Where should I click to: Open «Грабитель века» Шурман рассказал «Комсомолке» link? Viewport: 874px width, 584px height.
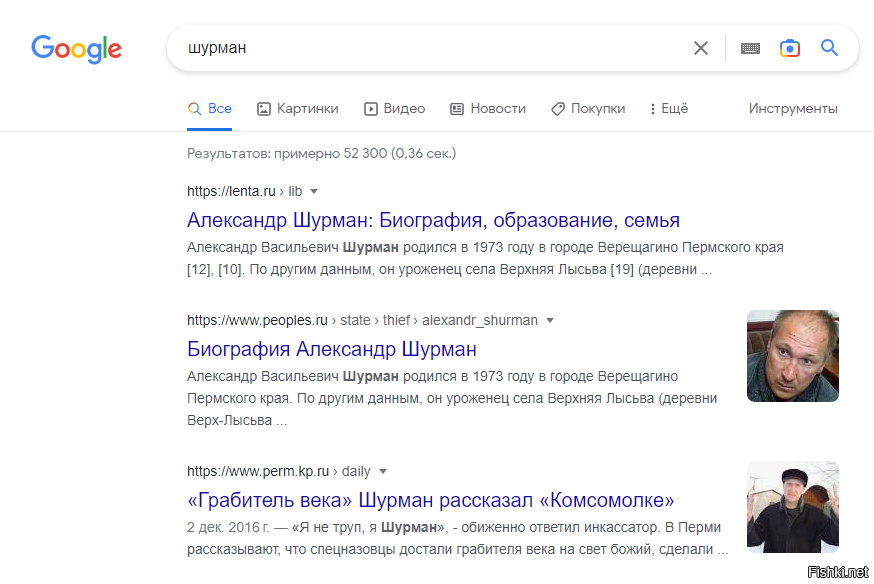[430, 500]
